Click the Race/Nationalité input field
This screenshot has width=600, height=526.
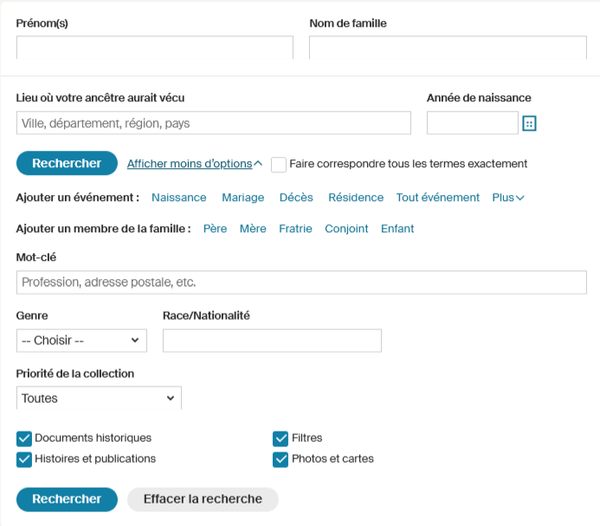pyautogui.click(x=272, y=340)
